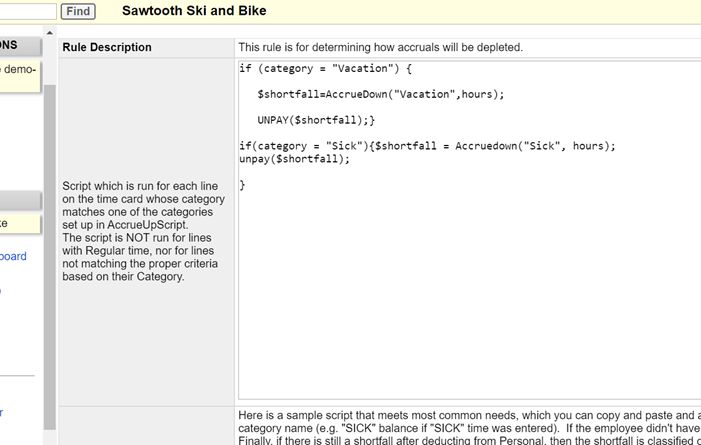701x445 pixels.
Task: Click the left sidebar vertical scrollbar thumb
Action: point(49,250)
